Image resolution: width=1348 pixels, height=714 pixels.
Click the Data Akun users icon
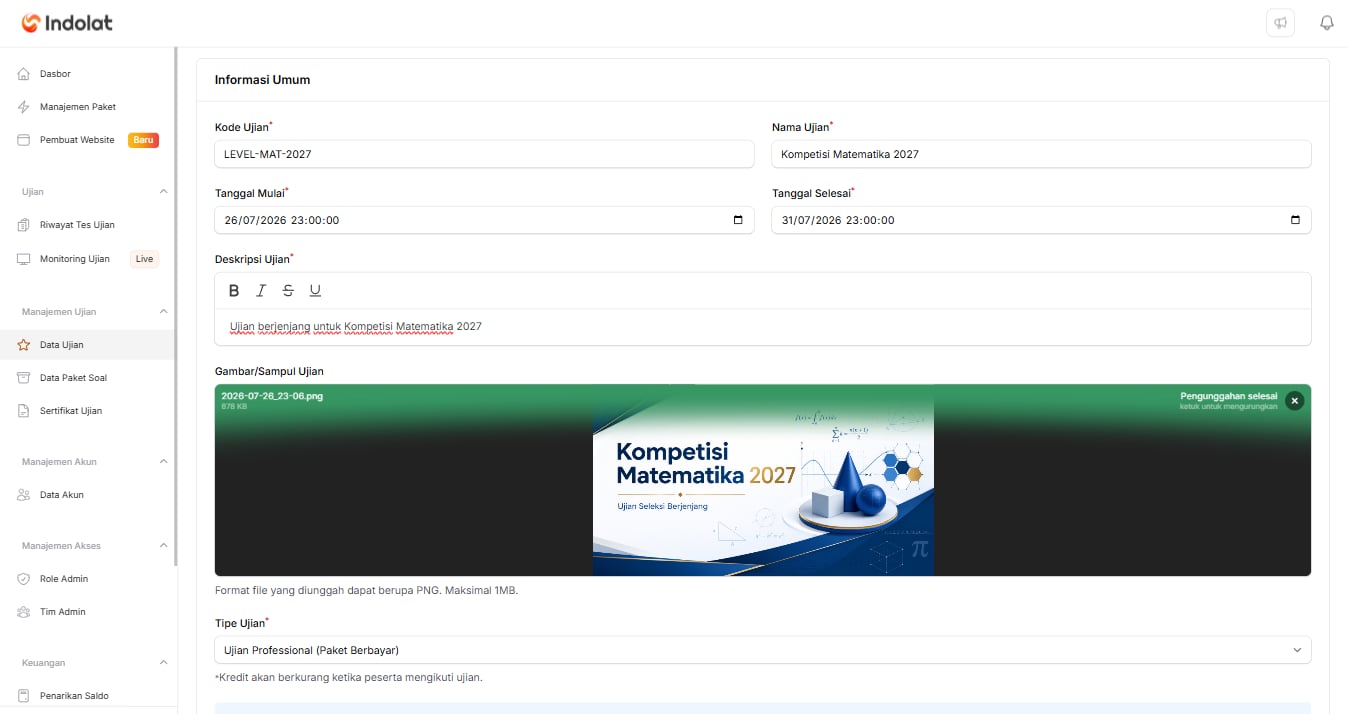(24, 495)
